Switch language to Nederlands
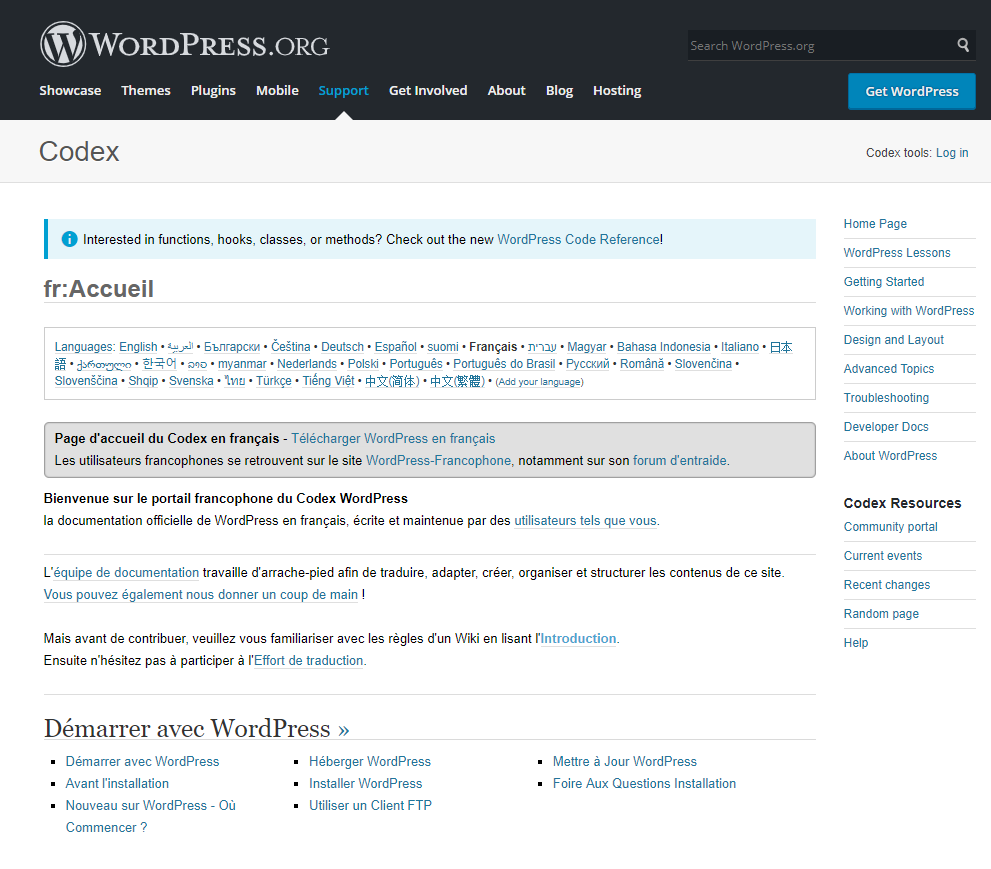991x869 pixels. coord(307,363)
